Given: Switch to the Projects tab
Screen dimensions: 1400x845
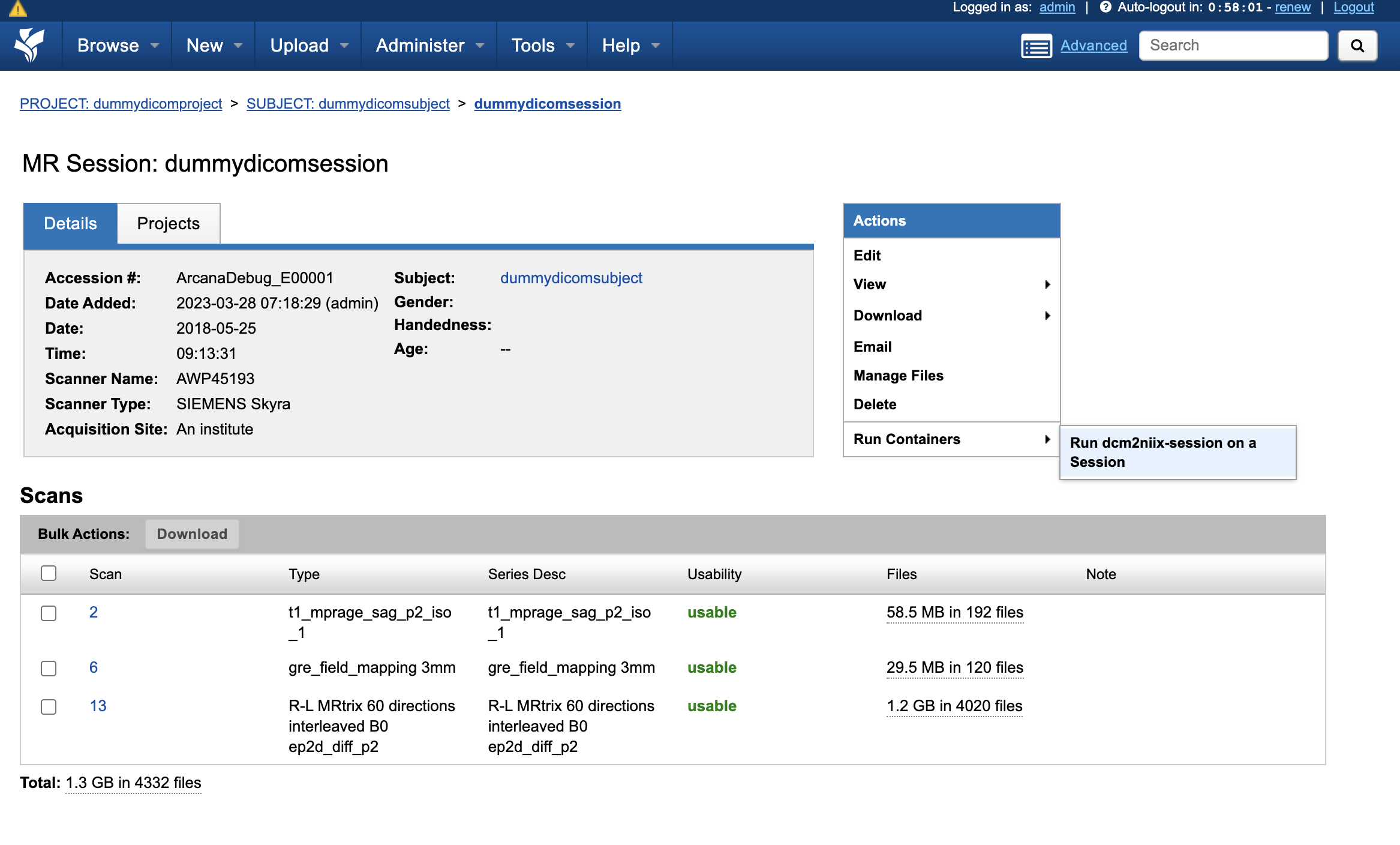Looking at the screenshot, I should [169, 224].
